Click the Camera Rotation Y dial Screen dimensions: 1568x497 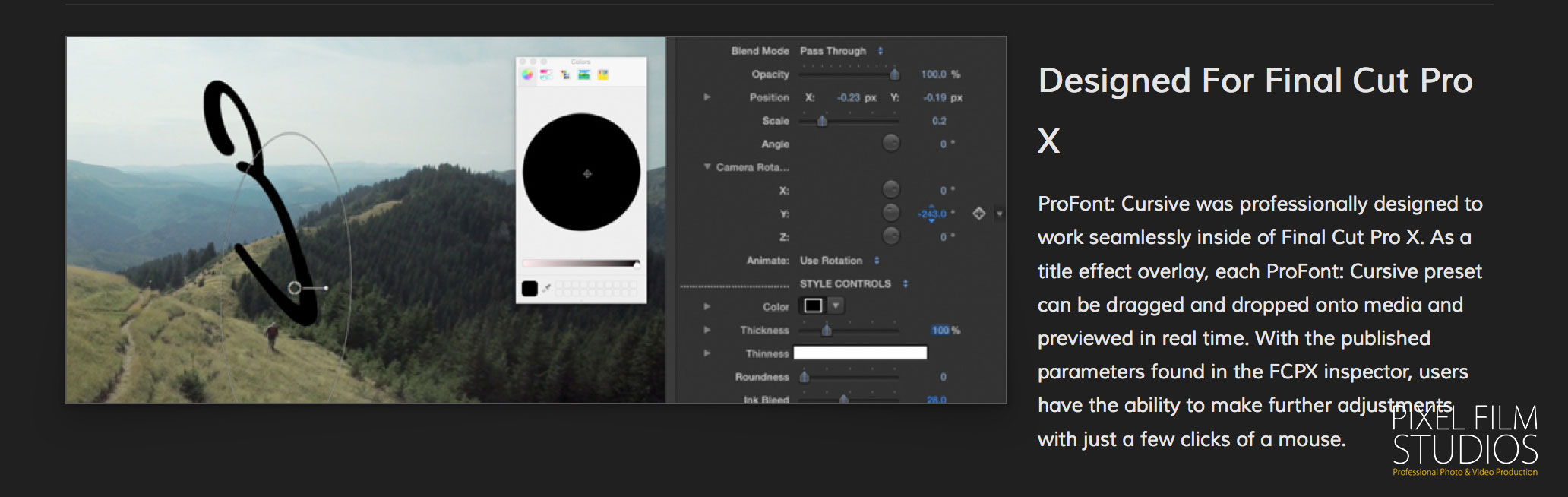891,213
